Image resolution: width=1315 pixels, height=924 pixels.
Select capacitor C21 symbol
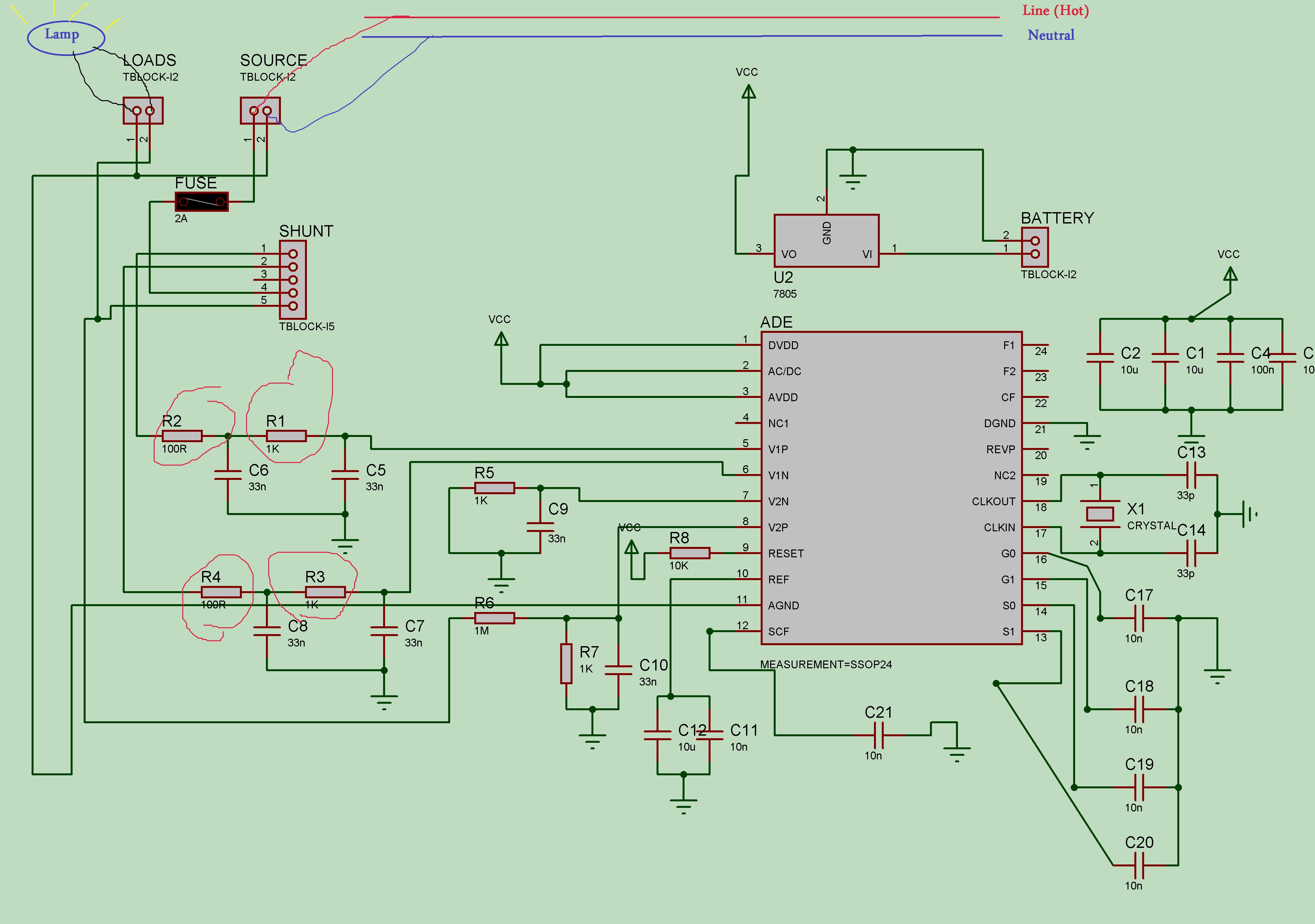point(879,735)
